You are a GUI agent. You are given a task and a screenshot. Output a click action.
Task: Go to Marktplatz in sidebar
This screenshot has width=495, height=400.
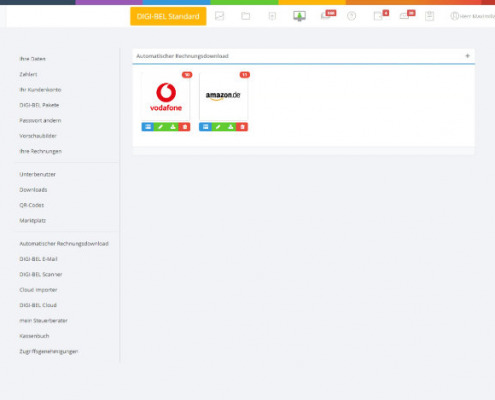tap(33, 220)
